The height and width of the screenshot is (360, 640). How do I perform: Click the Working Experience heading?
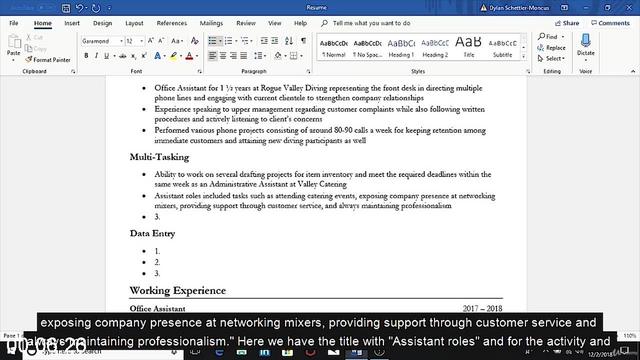(x=178, y=291)
